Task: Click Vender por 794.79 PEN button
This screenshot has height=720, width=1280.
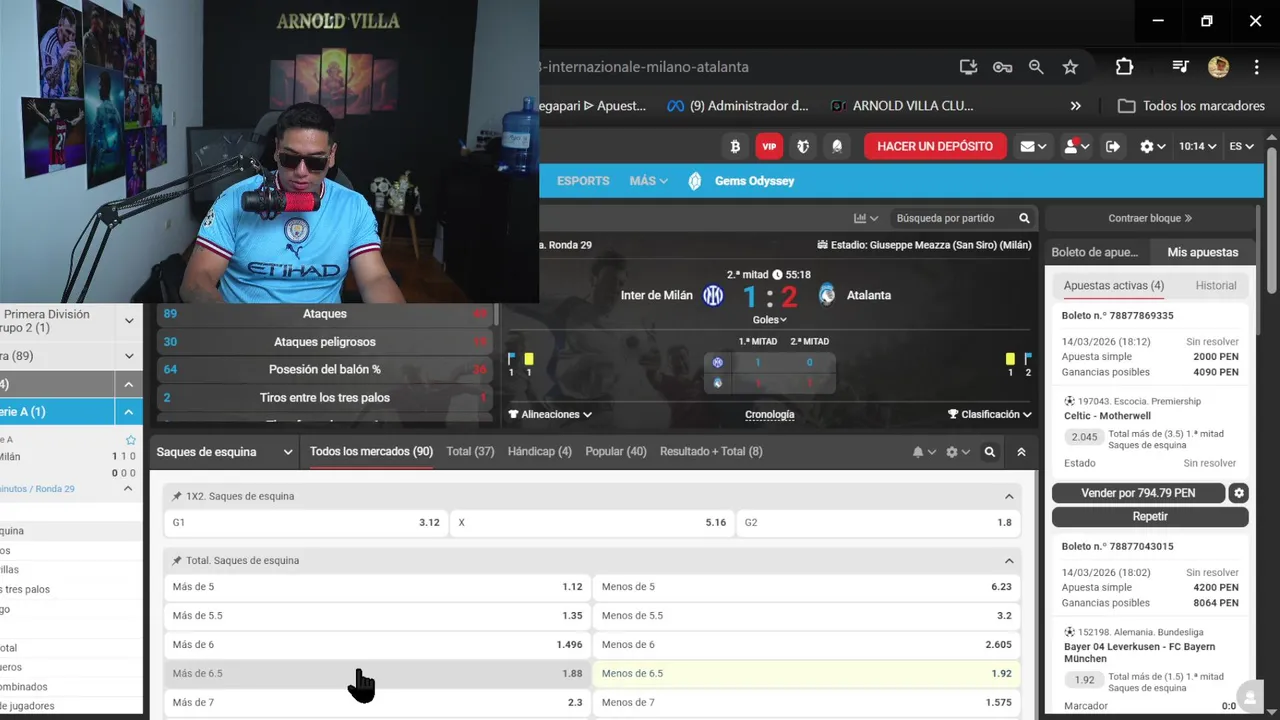Action: point(1138,493)
